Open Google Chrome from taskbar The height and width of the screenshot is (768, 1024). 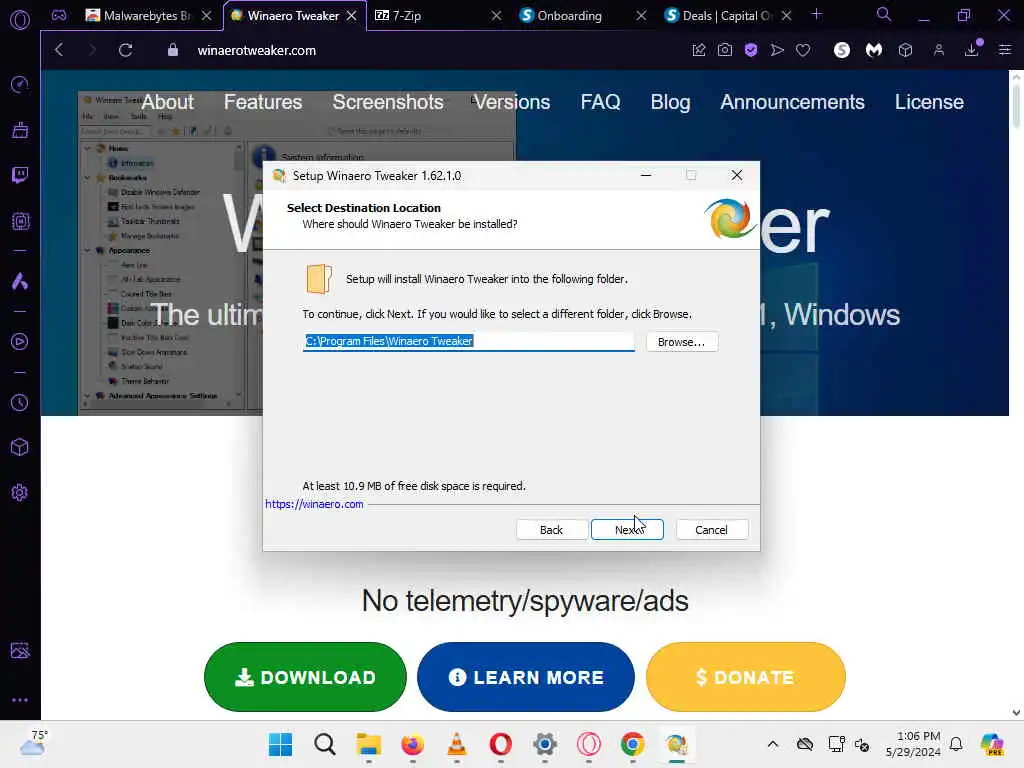click(632, 744)
